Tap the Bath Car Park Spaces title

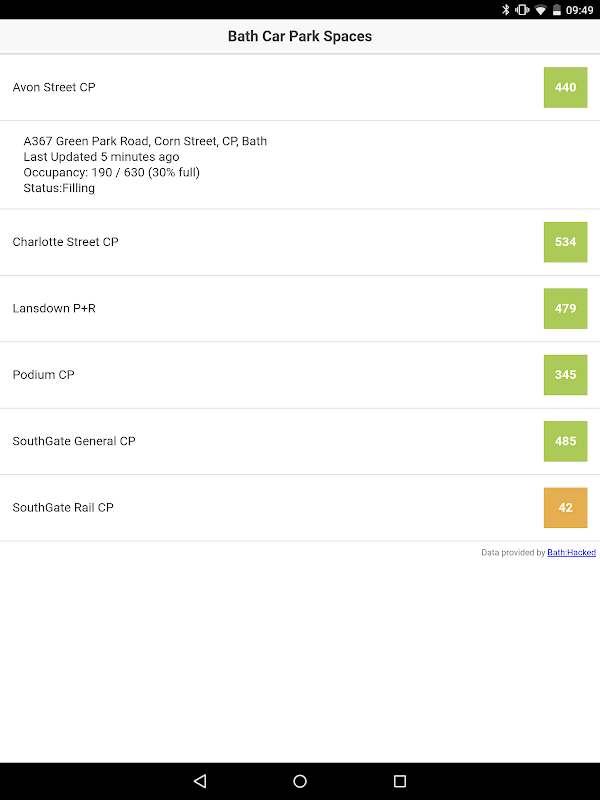(300, 36)
